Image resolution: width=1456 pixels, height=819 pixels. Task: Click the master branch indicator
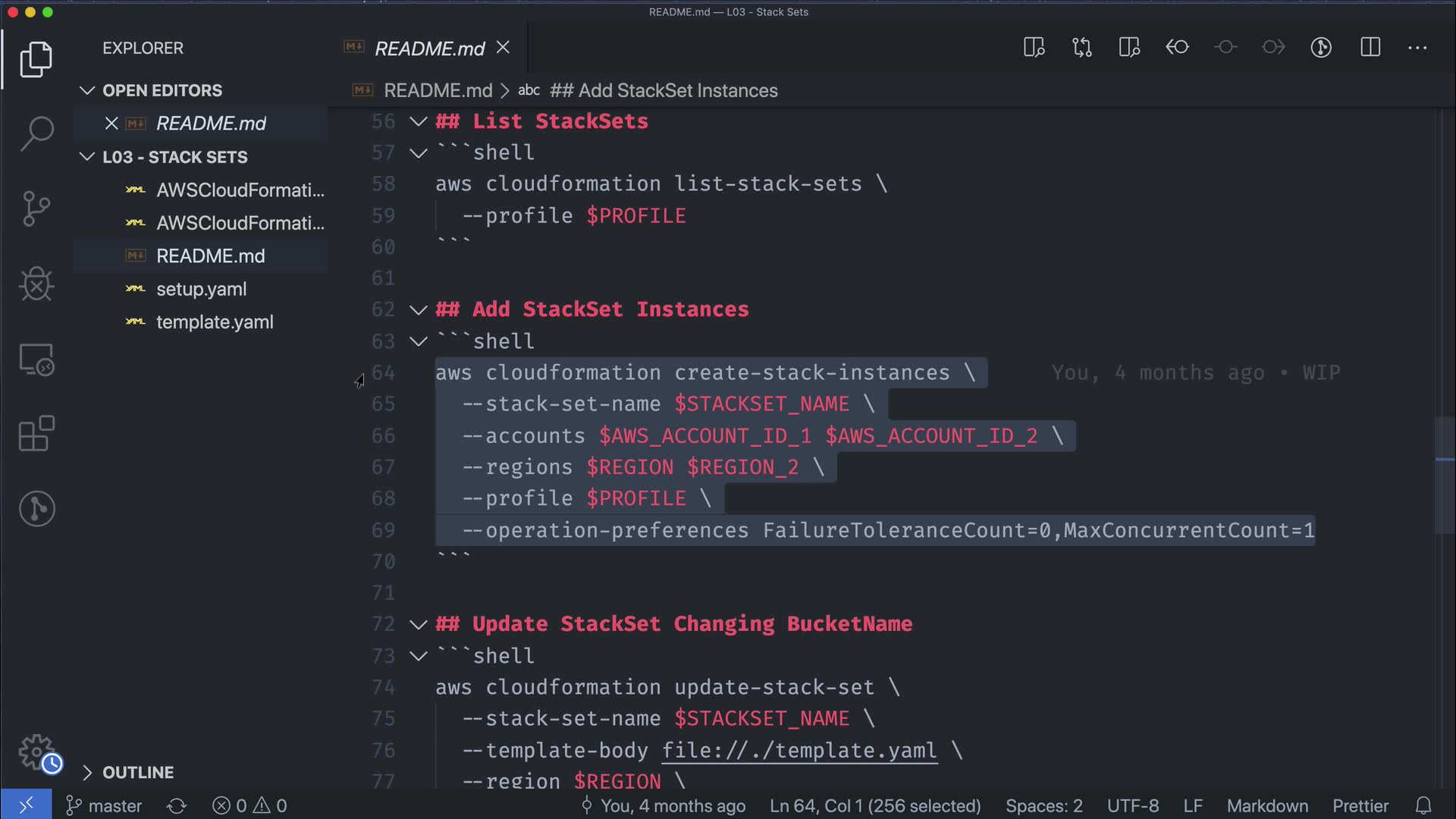click(105, 805)
